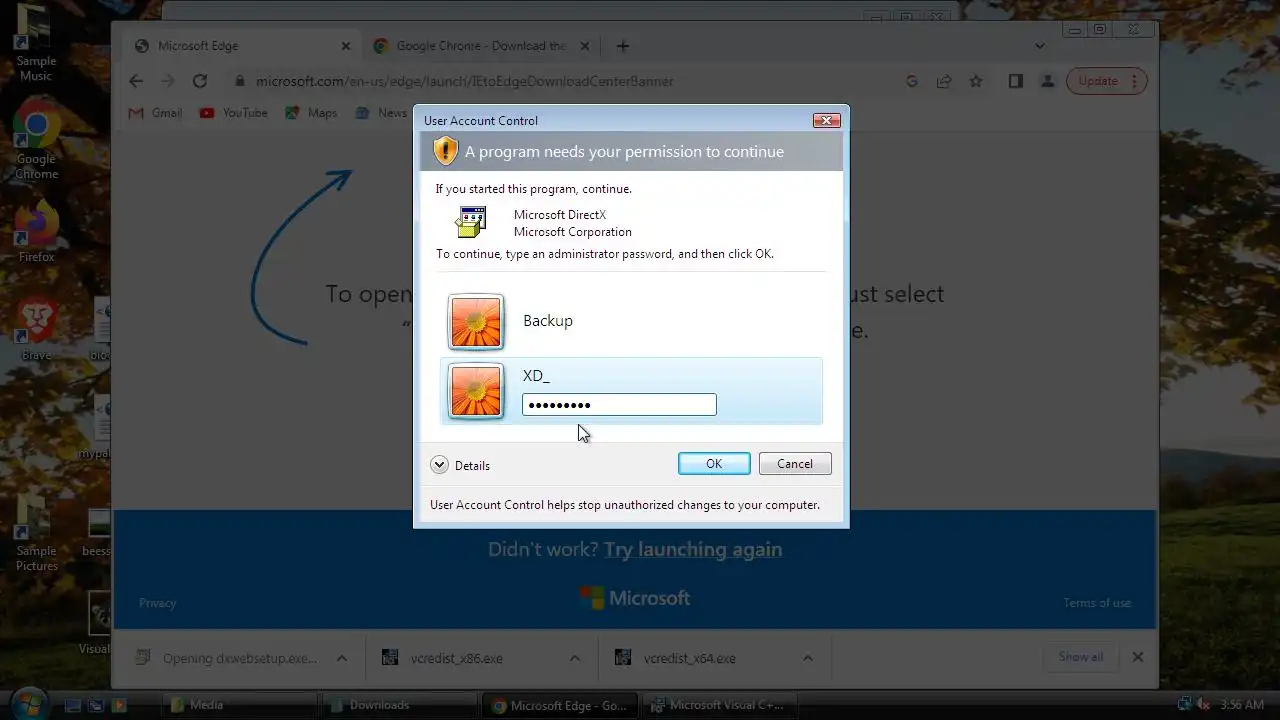The height and width of the screenshot is (720, 1280).
Task: Open the Privacy link on Edge page
Action: pyautogui.click(x=158, y=603)
